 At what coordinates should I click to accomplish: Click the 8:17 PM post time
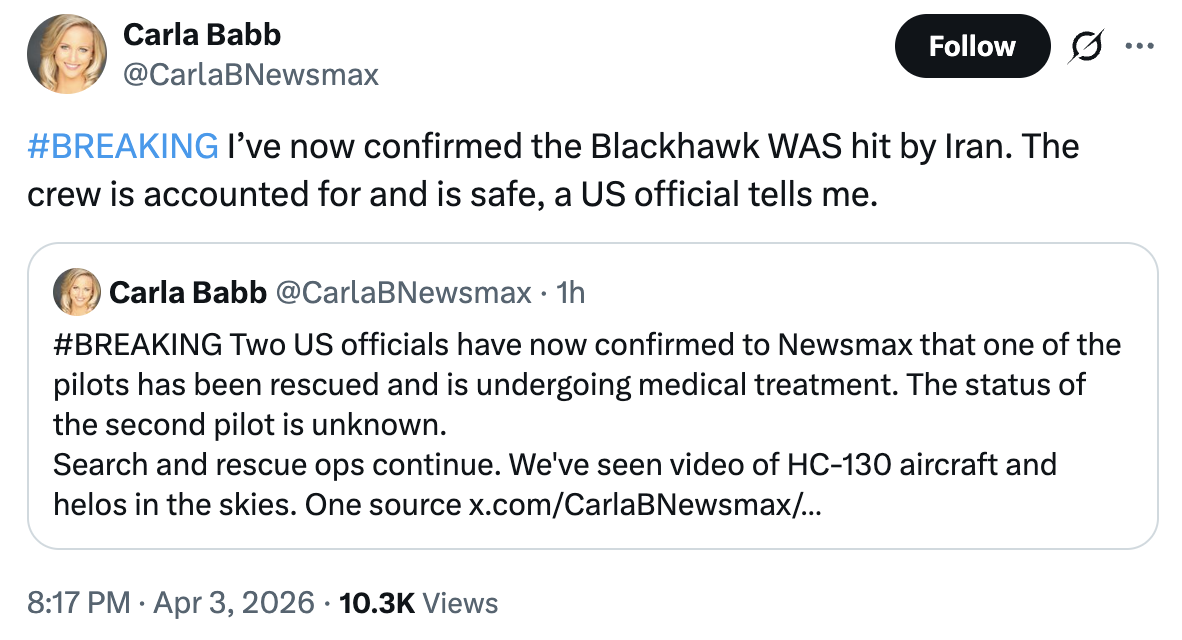click(79, 603)
